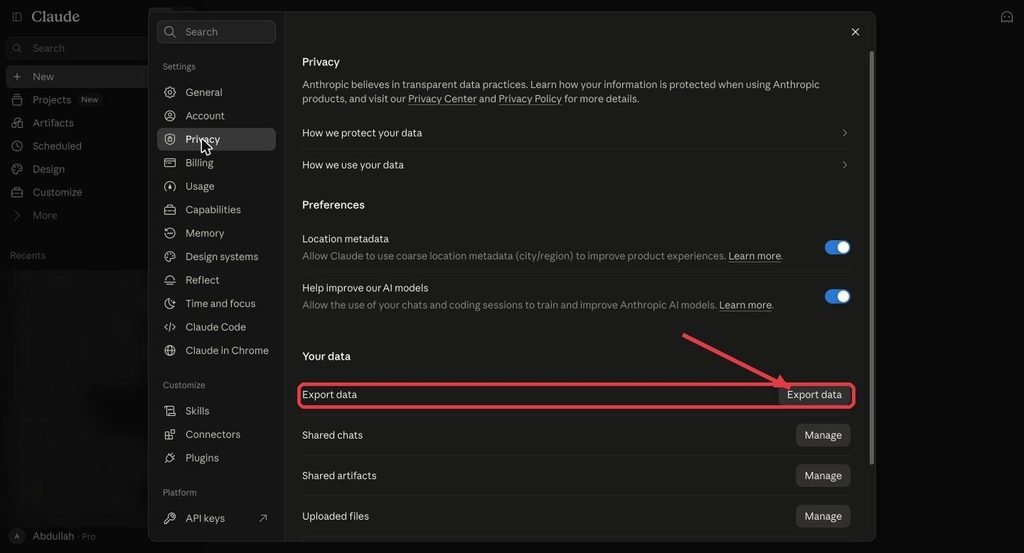Open the Usage settings page

(216, 186)
